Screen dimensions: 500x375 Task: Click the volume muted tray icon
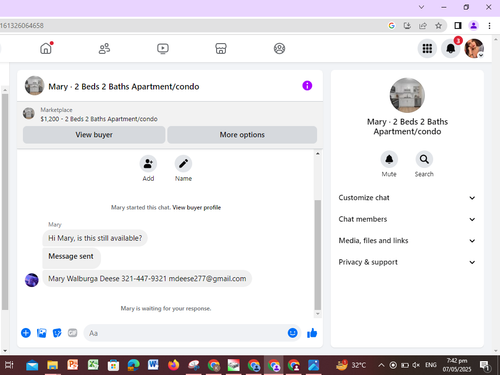[416, 365]
